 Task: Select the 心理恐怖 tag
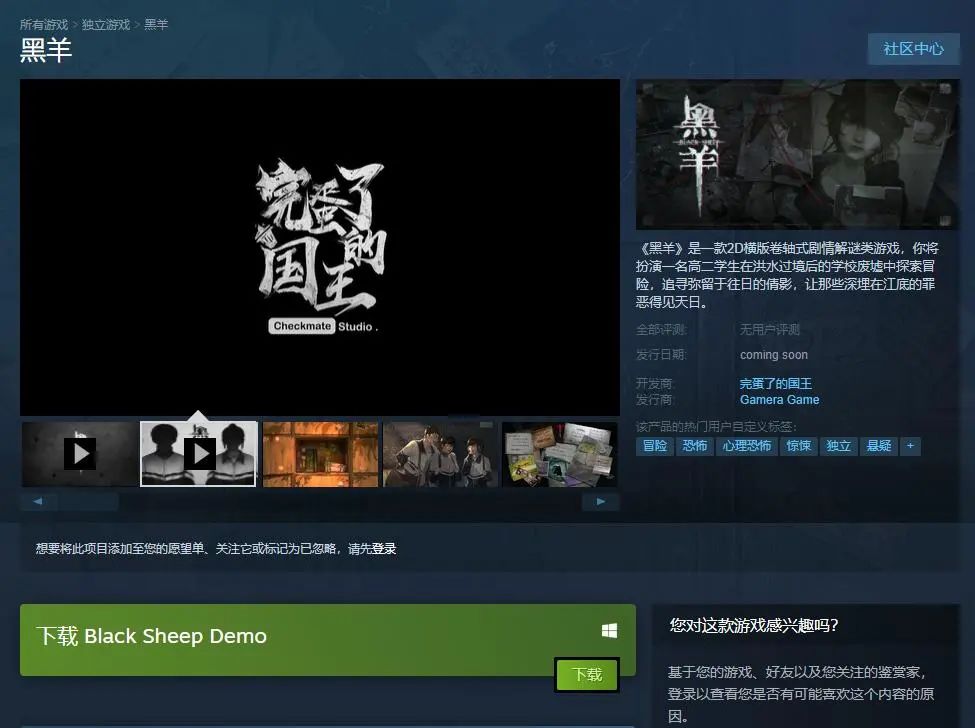[x=747, y=446]
